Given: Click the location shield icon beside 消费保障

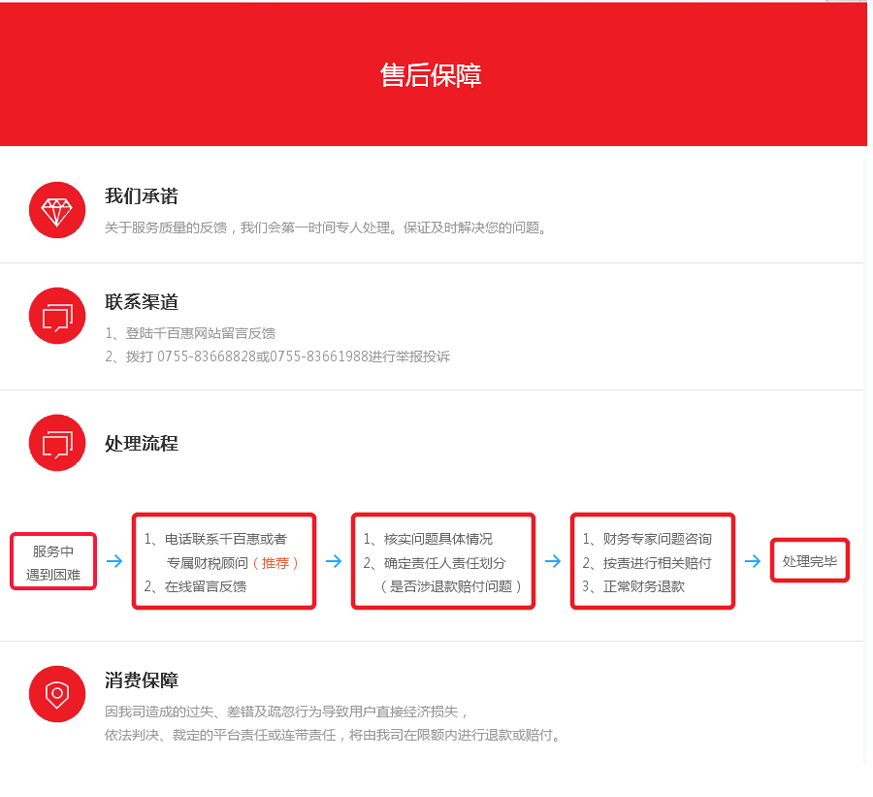Looking at the screenshot, I should coord(56,693).
